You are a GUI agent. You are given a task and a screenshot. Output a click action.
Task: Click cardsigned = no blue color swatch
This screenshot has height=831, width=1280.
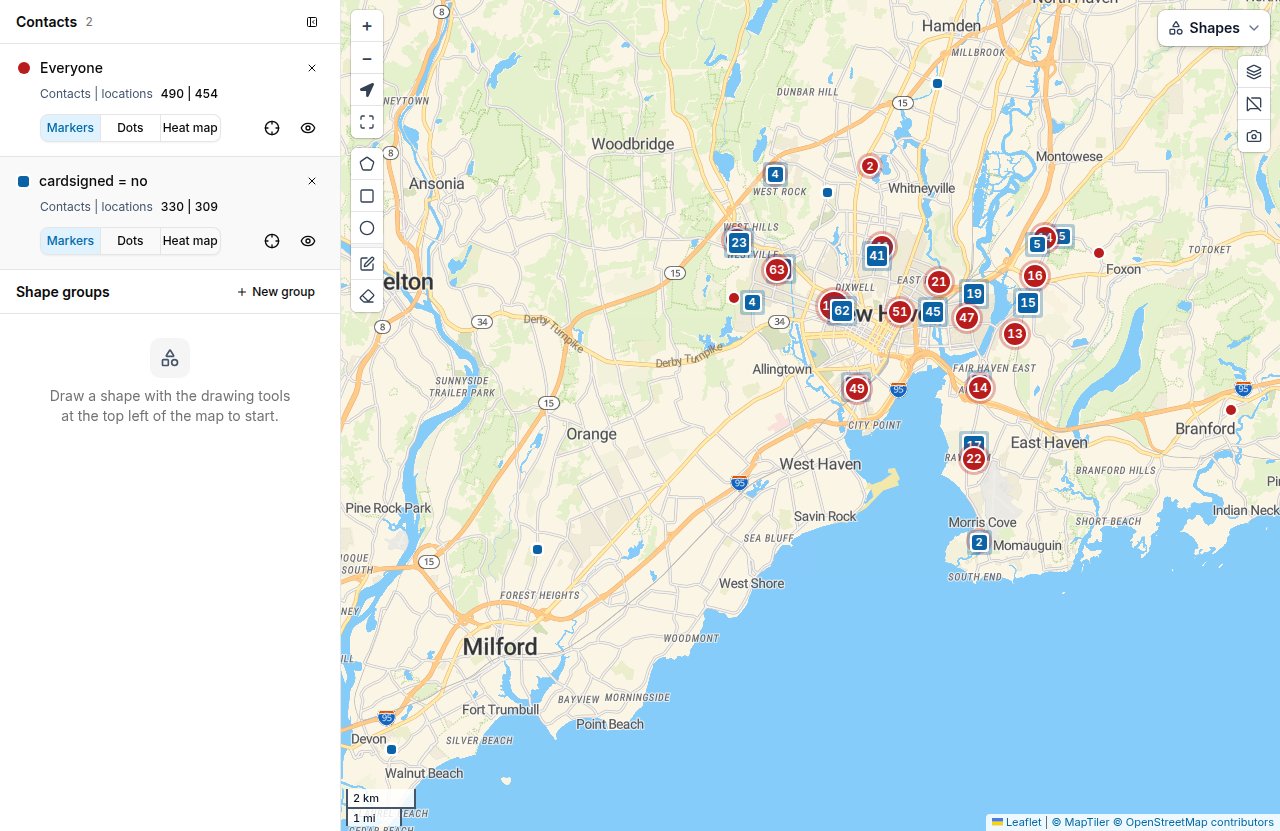(24, 181)
